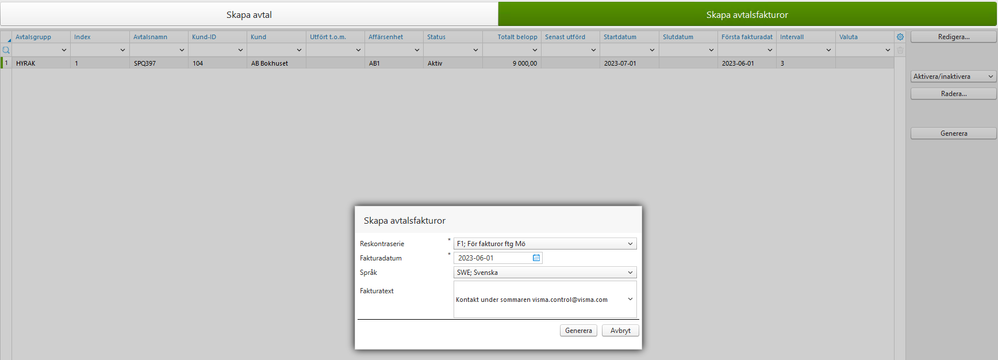Sort by the Totalt belopp column header
998x360 pixels.
(x=511, y=38)
